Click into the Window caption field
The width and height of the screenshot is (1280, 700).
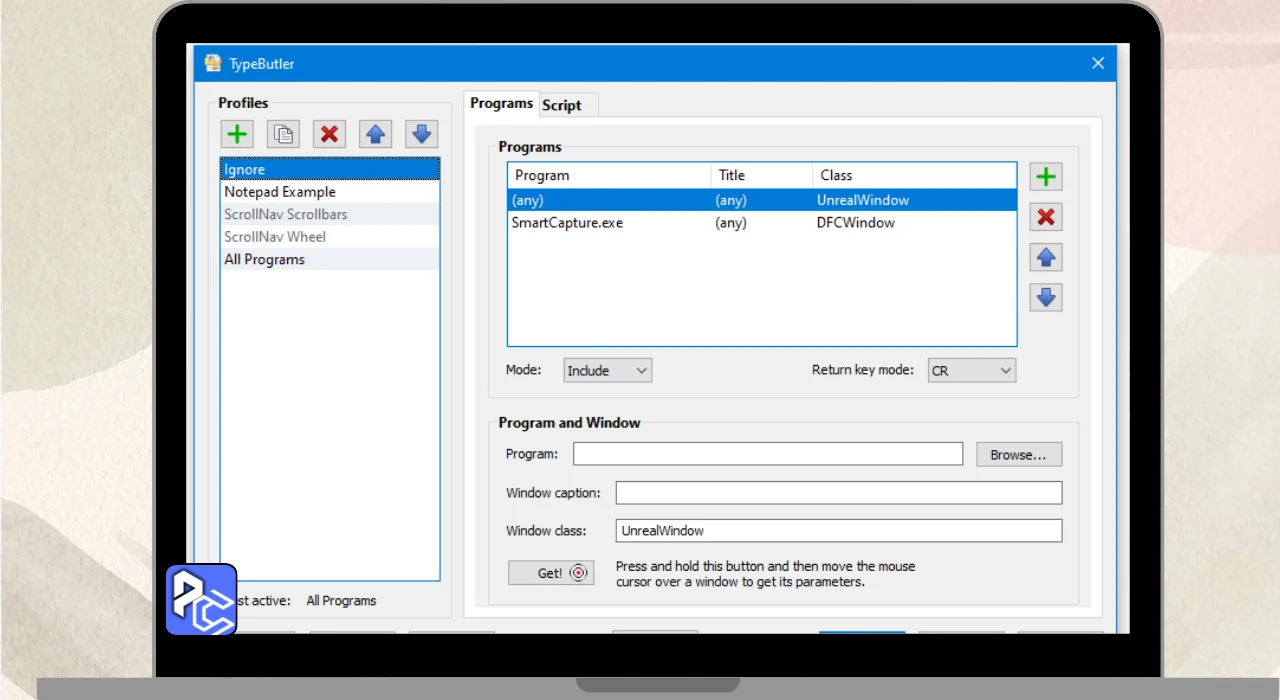pyautogui.click(x=838, y=493)
